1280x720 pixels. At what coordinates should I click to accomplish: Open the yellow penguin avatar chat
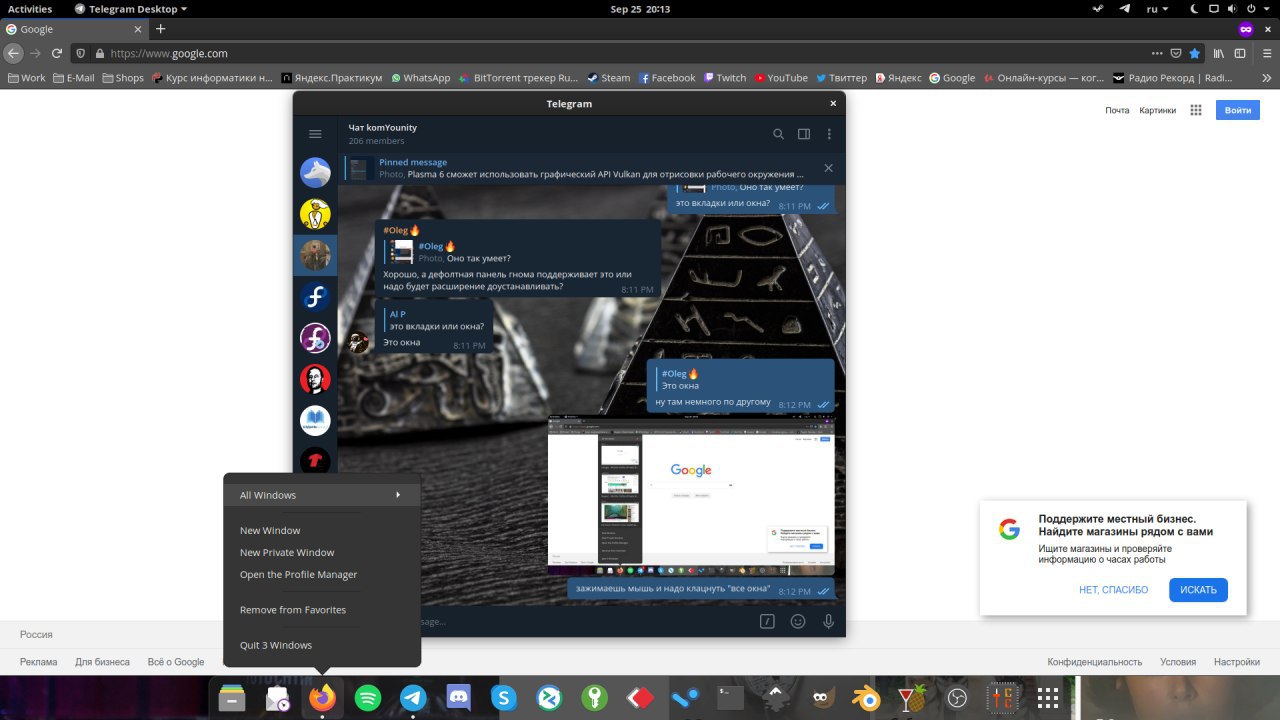315,214
